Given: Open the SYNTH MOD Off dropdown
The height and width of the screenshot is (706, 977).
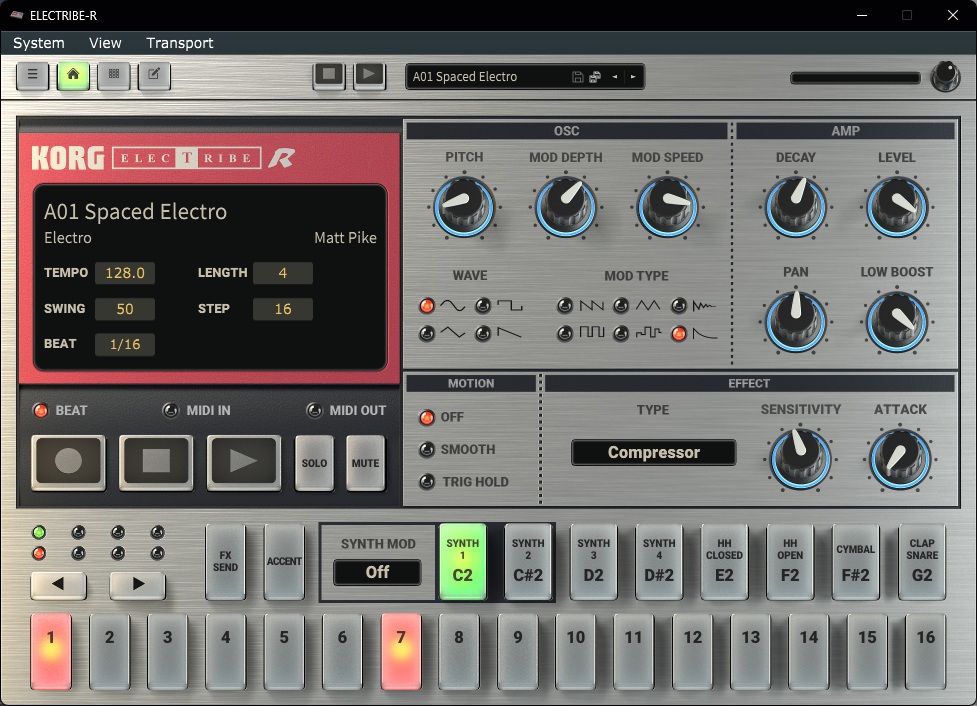Looking at the screenshot, I should coord(377,572).
